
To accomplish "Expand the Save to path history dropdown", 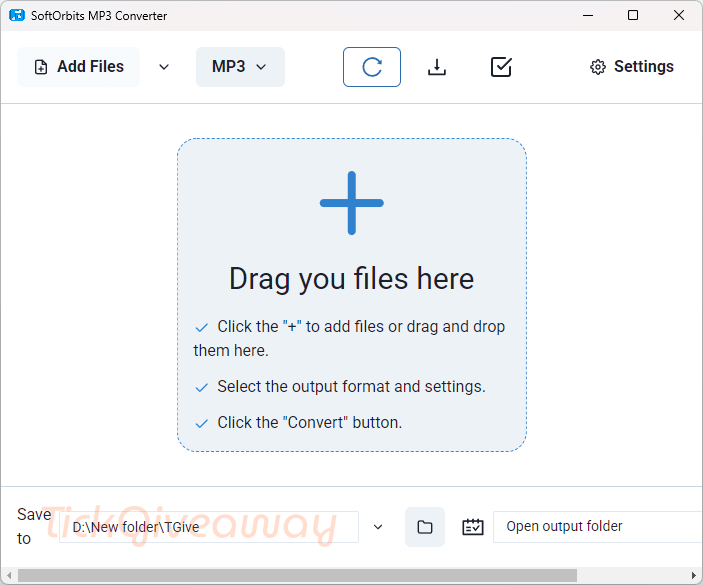I will pos(378,527).
